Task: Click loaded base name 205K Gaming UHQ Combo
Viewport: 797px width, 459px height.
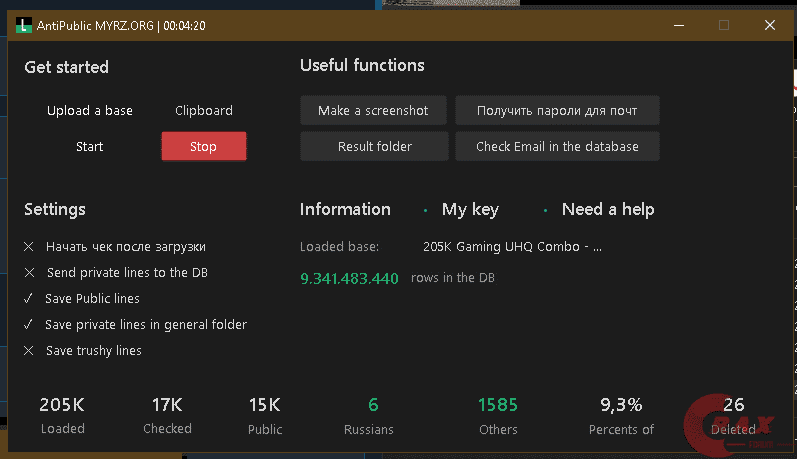Action: [512, 247]
